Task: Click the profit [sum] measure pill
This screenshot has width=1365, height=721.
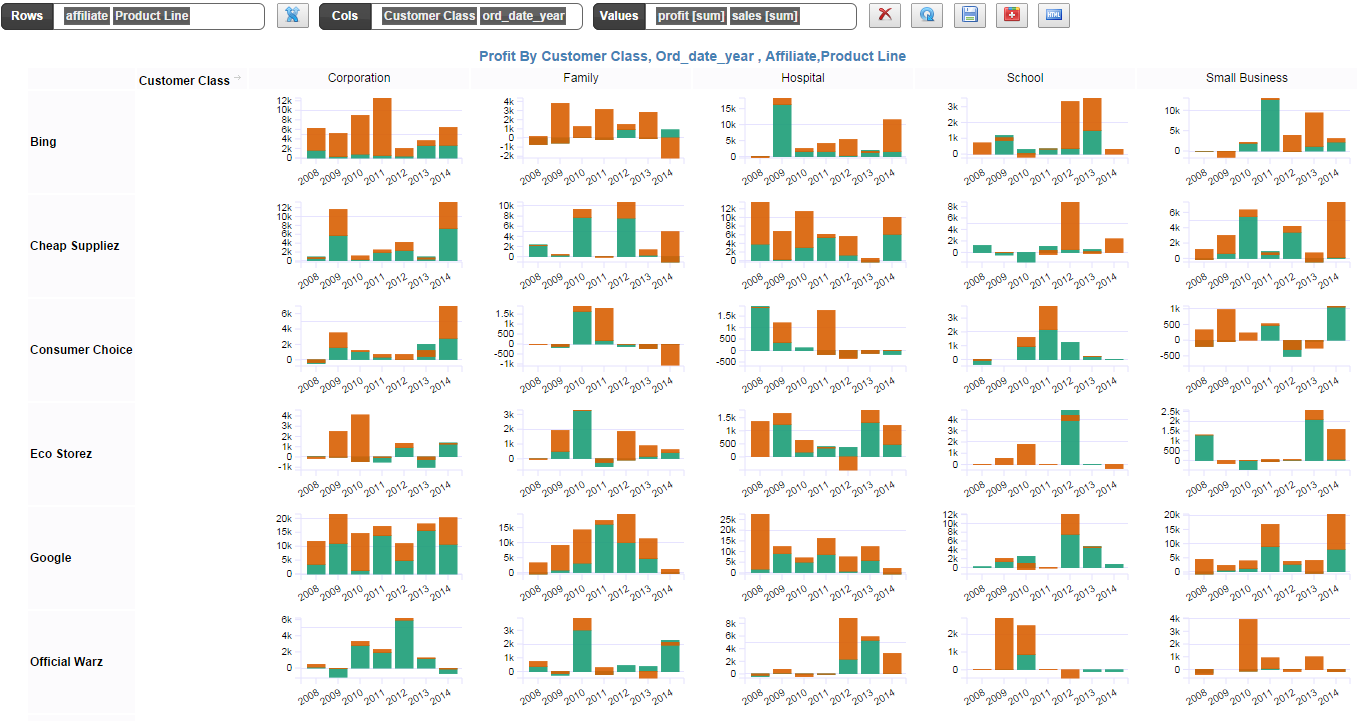Action: coord(690,16)
